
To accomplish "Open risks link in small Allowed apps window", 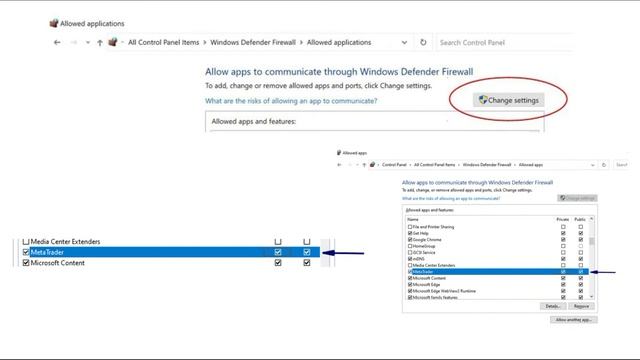I will click(451, 198).
